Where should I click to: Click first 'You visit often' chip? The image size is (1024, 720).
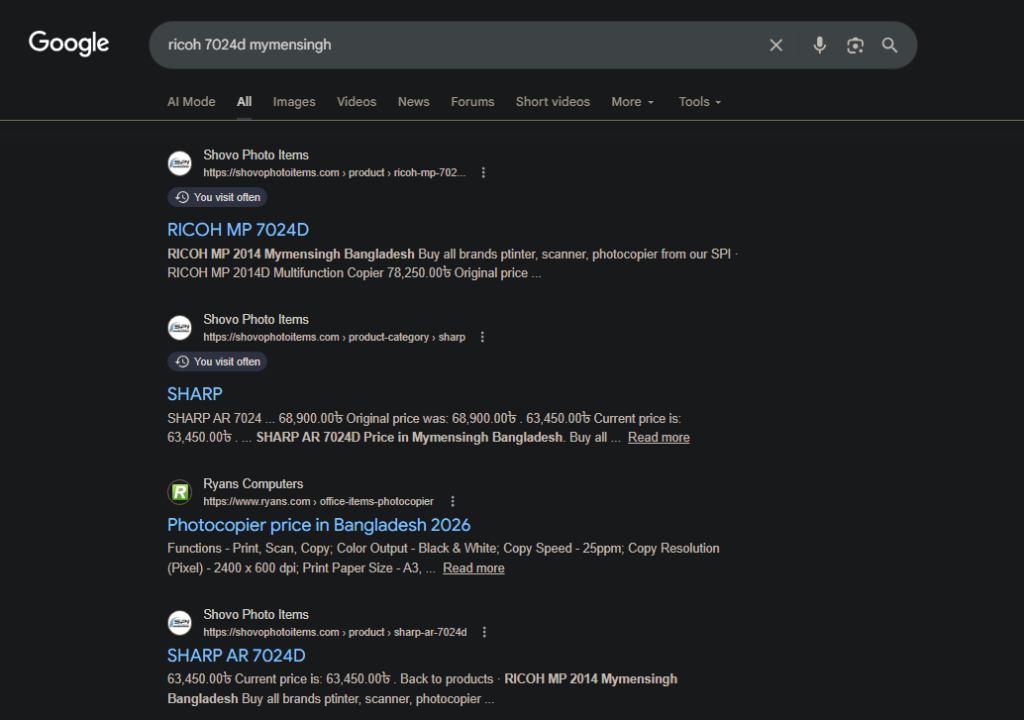tap(217, 197)
